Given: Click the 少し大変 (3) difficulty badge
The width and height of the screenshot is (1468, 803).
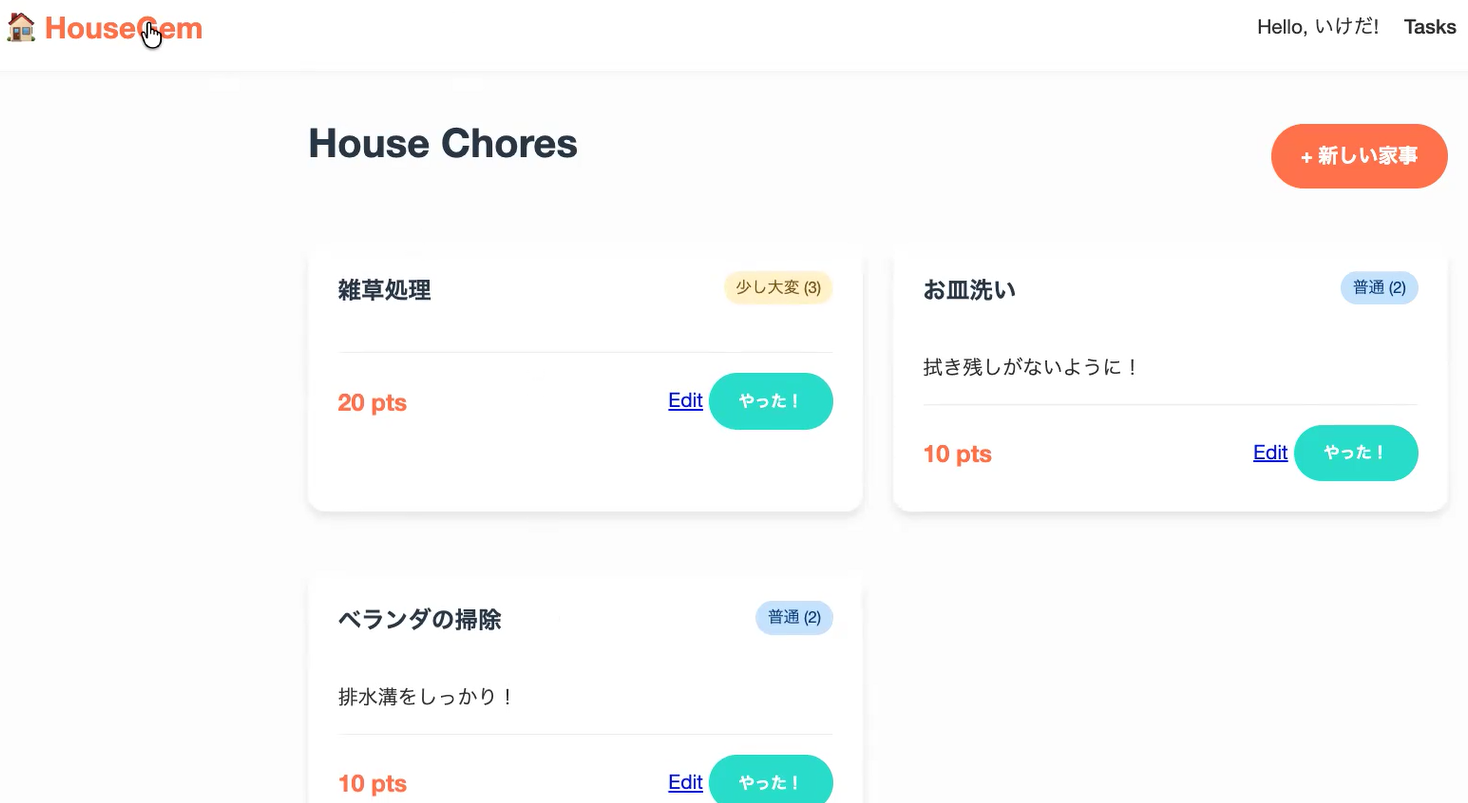Looking at the screenshot, I should 778,288.
